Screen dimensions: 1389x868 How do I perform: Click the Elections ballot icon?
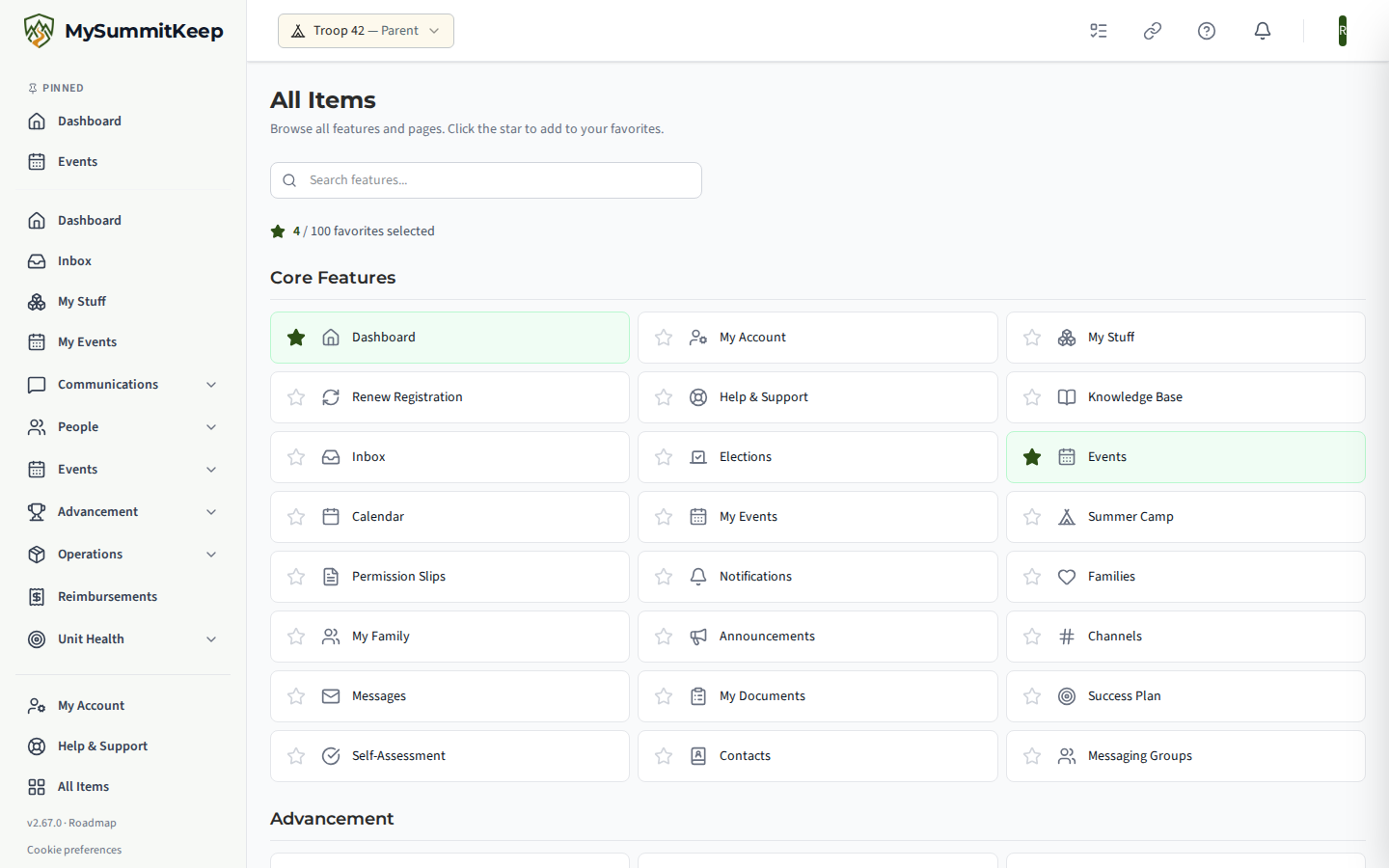(698, 457)
